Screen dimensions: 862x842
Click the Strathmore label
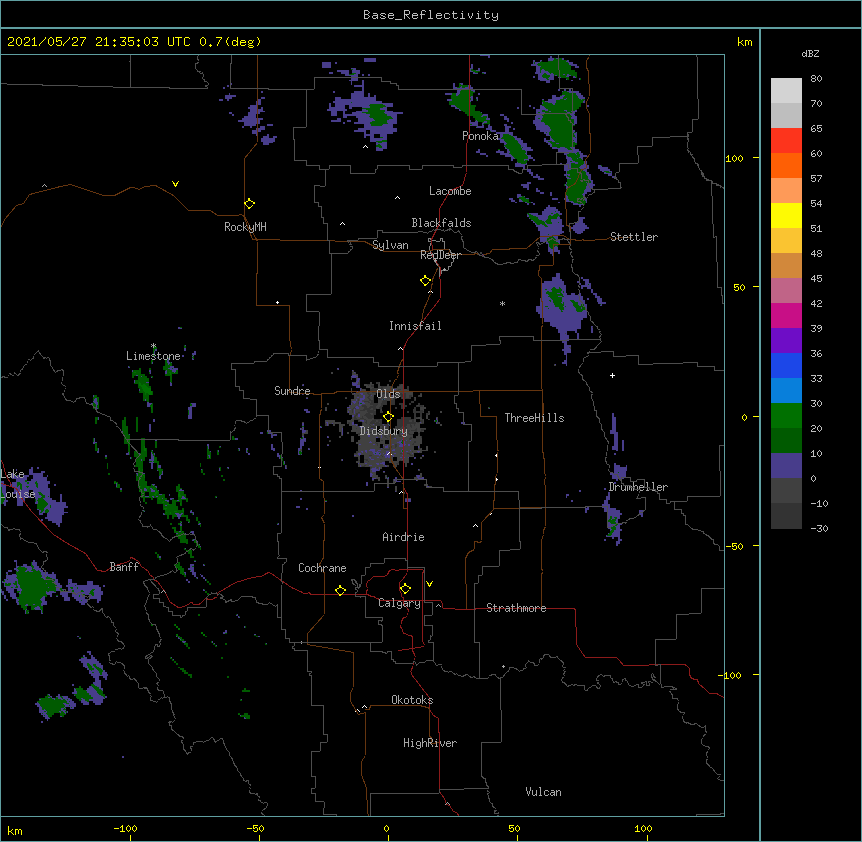pos(516,608)
